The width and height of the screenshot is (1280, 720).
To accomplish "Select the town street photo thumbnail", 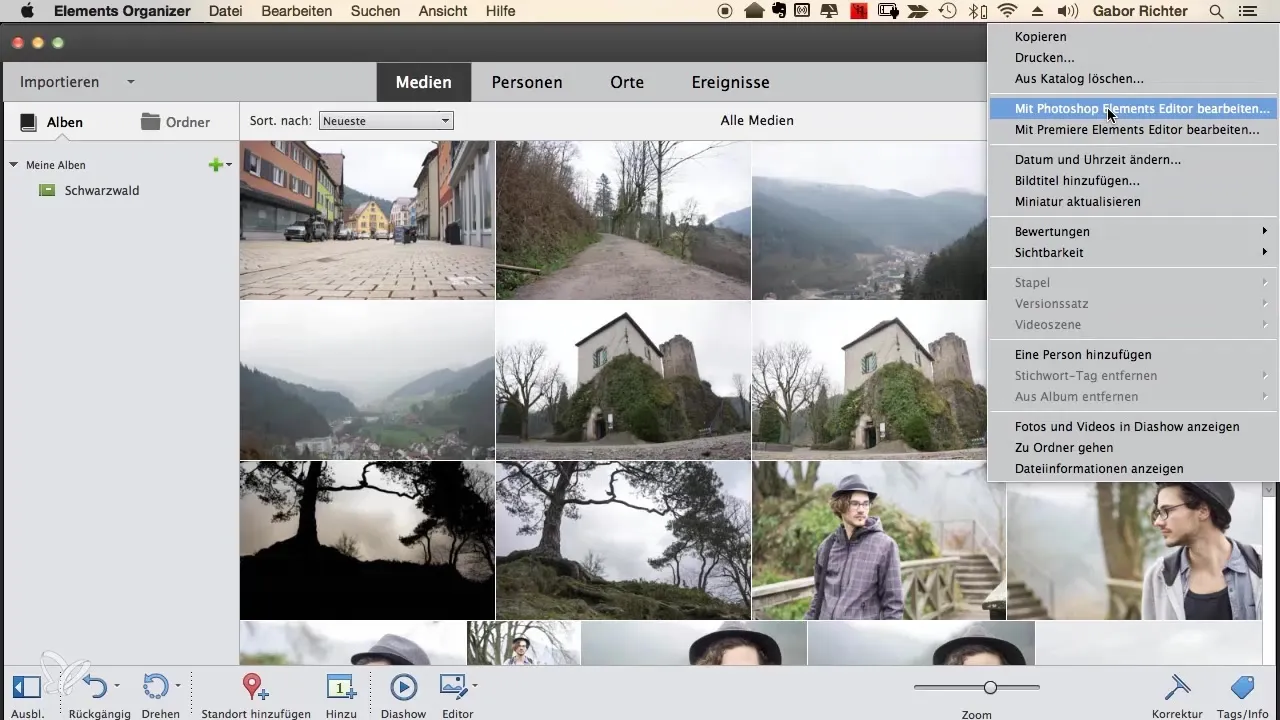I will pyautogui.click(x=367, y=220).
